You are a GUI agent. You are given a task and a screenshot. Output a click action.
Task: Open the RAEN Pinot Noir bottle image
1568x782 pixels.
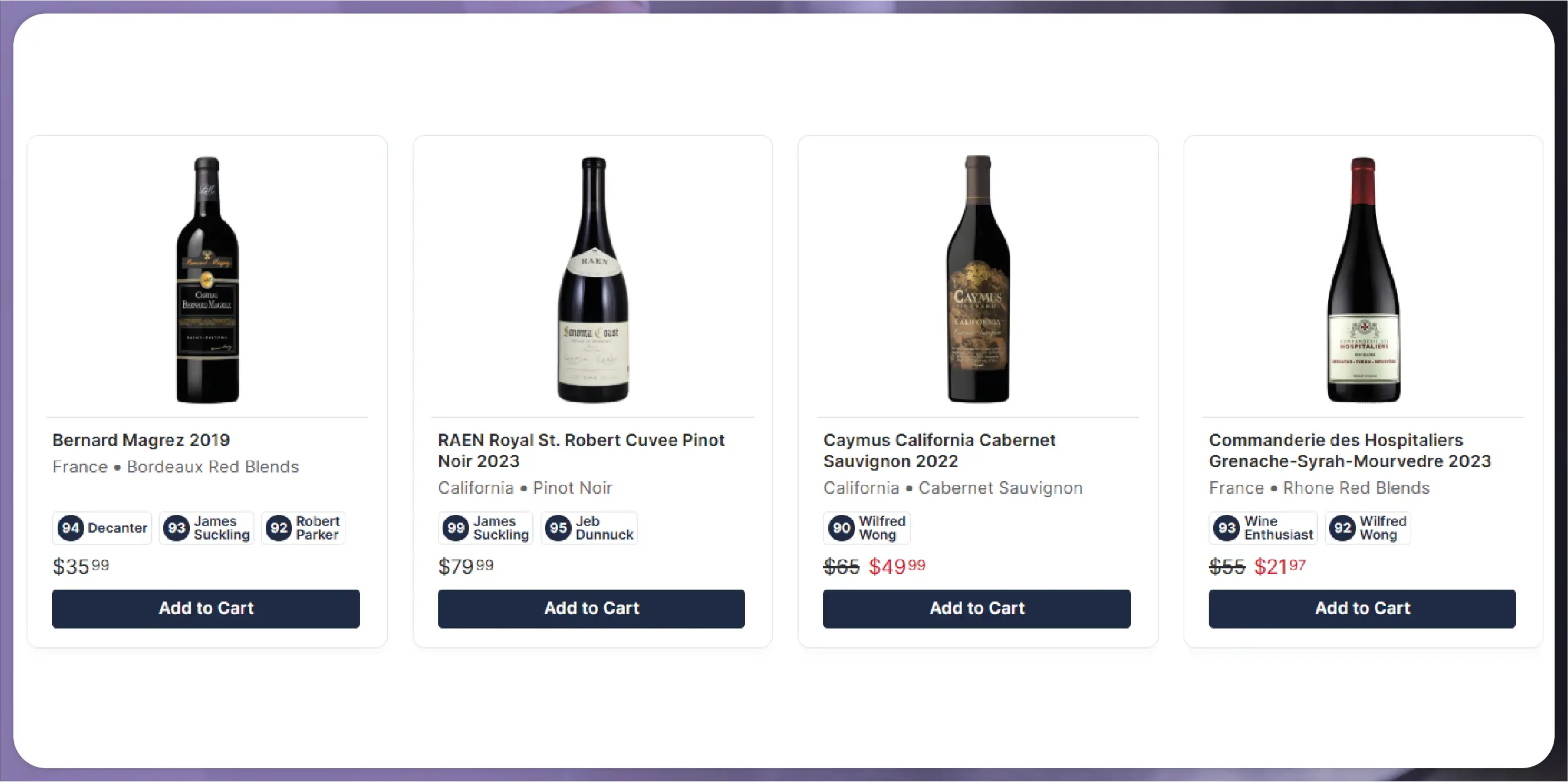[x=592, y=279]
